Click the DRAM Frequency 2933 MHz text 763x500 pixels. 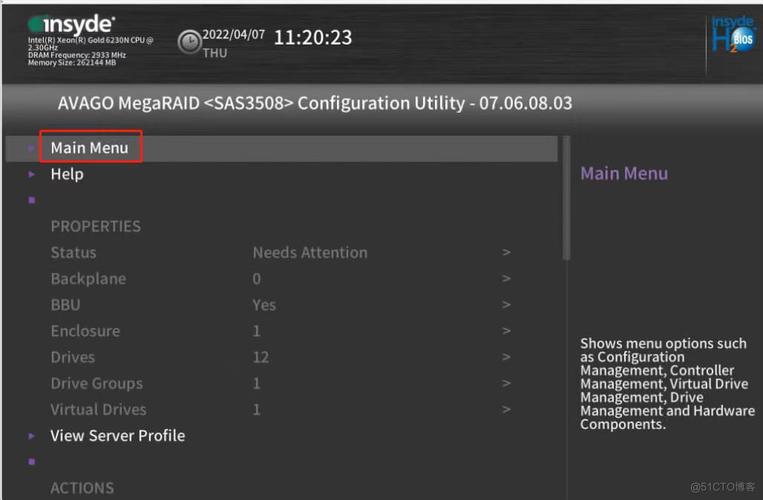coord(76,55)
